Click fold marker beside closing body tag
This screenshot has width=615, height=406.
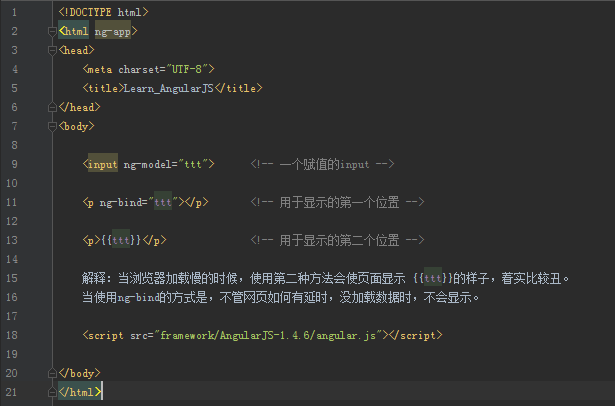tap(52, 373)
